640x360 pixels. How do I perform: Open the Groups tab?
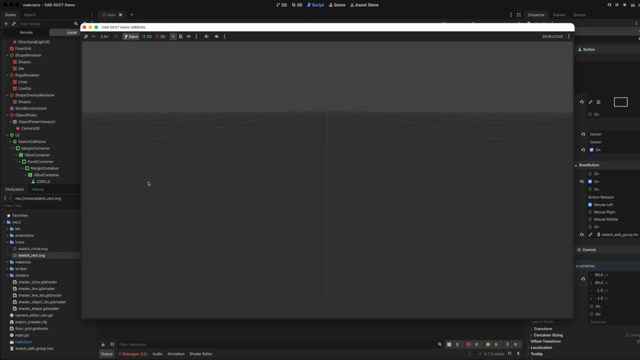[x=579, y=15]
